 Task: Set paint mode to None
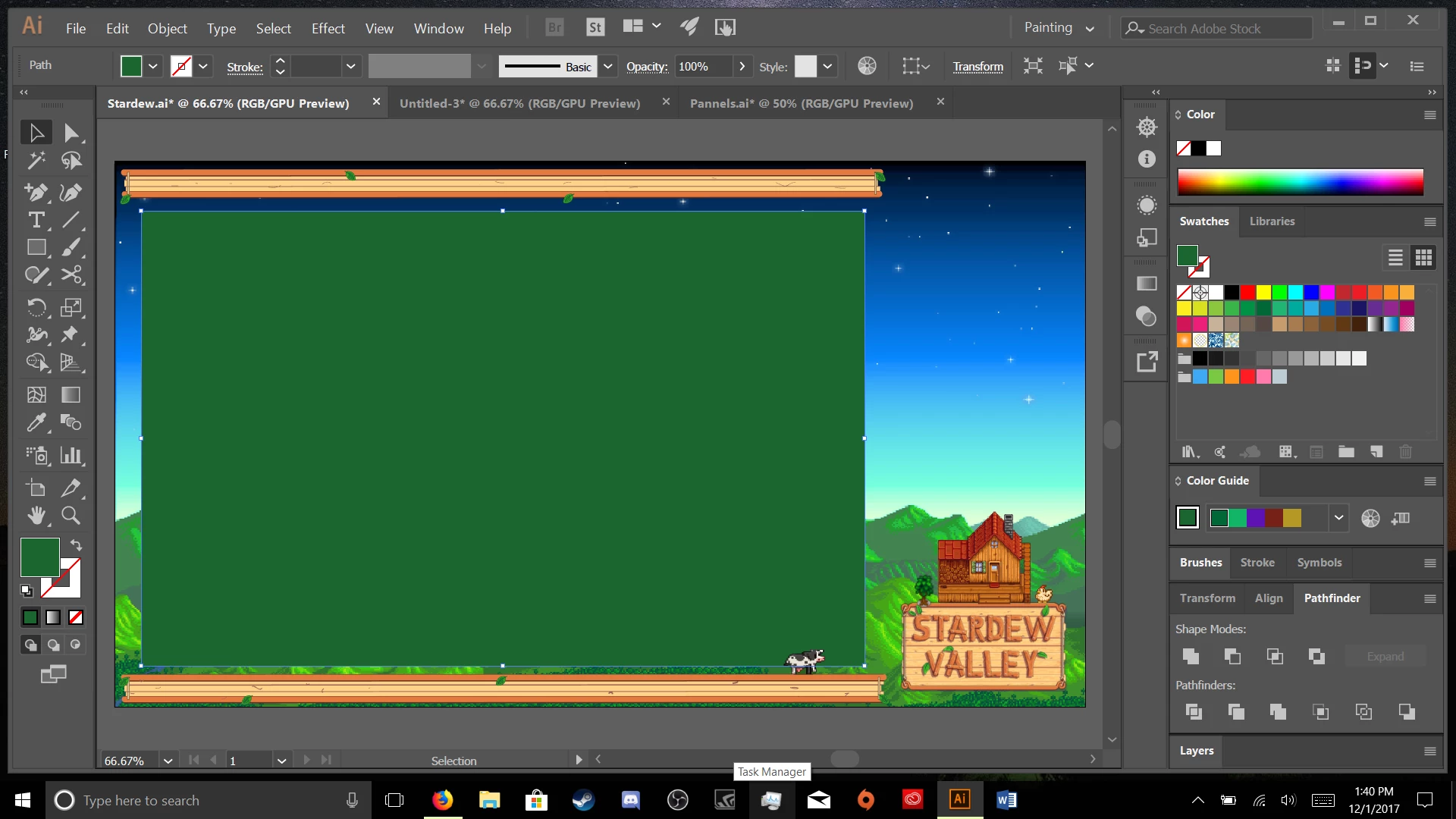[76, 618]
